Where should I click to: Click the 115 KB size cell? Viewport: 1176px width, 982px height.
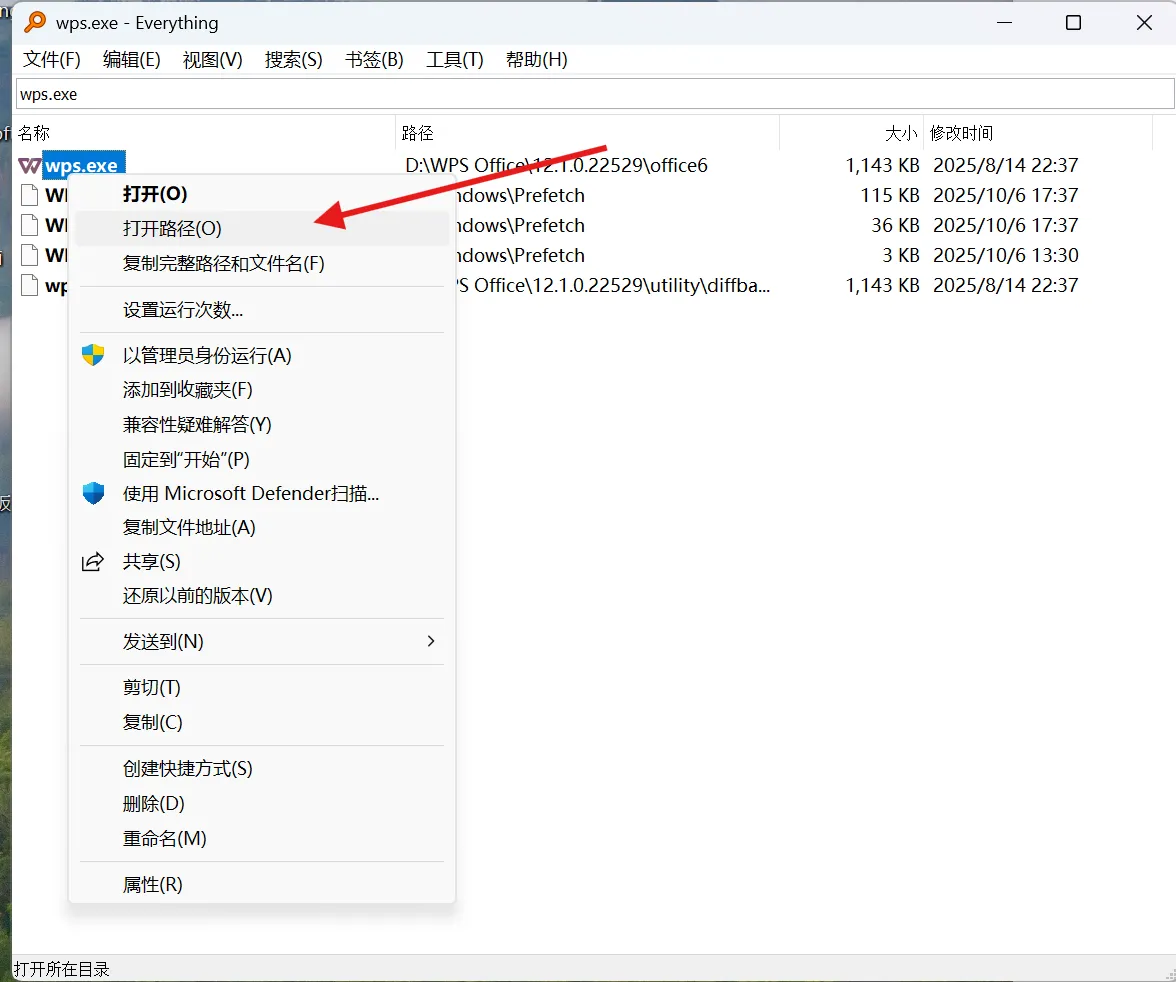coord(890,195)
